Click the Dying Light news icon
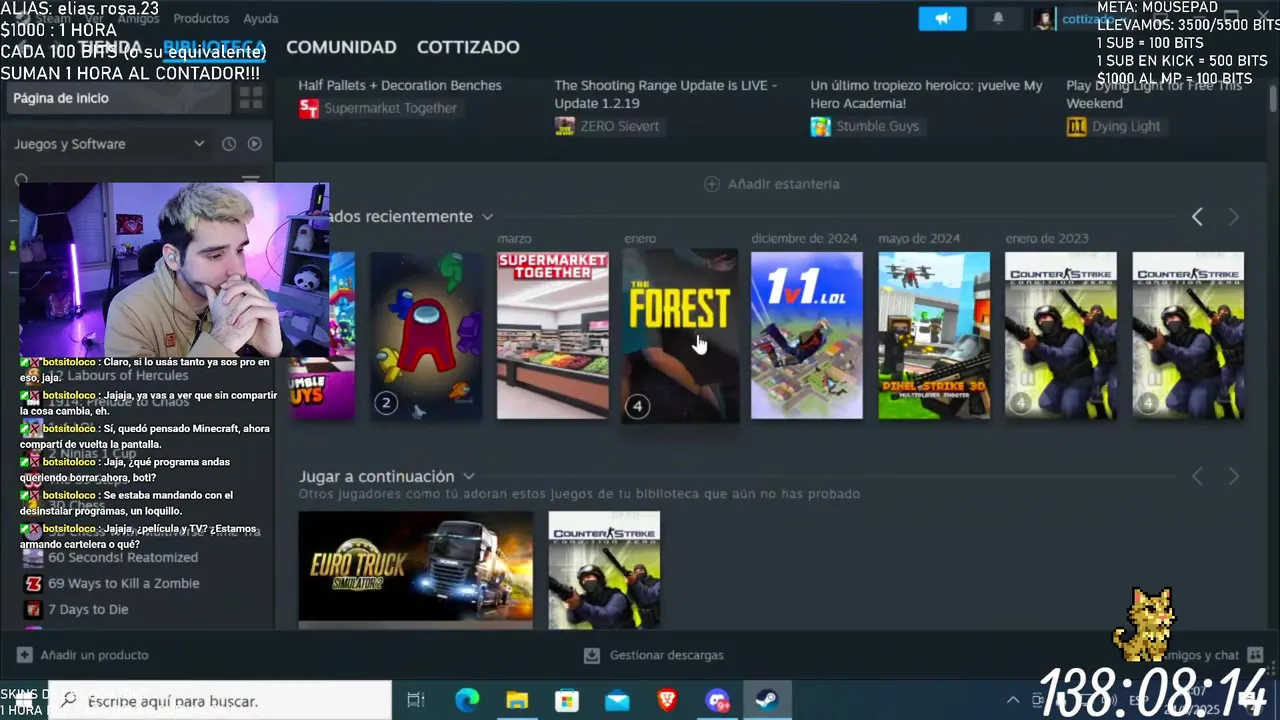Viewport: 1280px width, 720px height. click(x=1077, y=126)
